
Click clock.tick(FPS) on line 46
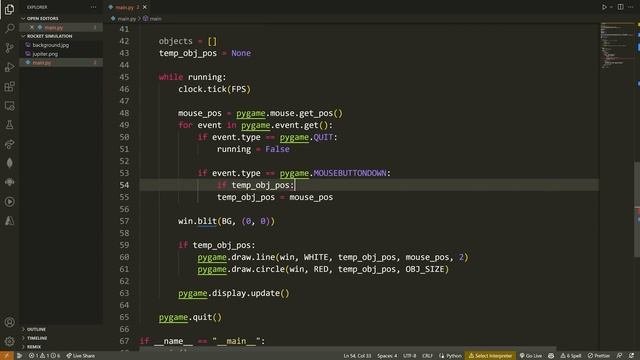pos(214,89)
